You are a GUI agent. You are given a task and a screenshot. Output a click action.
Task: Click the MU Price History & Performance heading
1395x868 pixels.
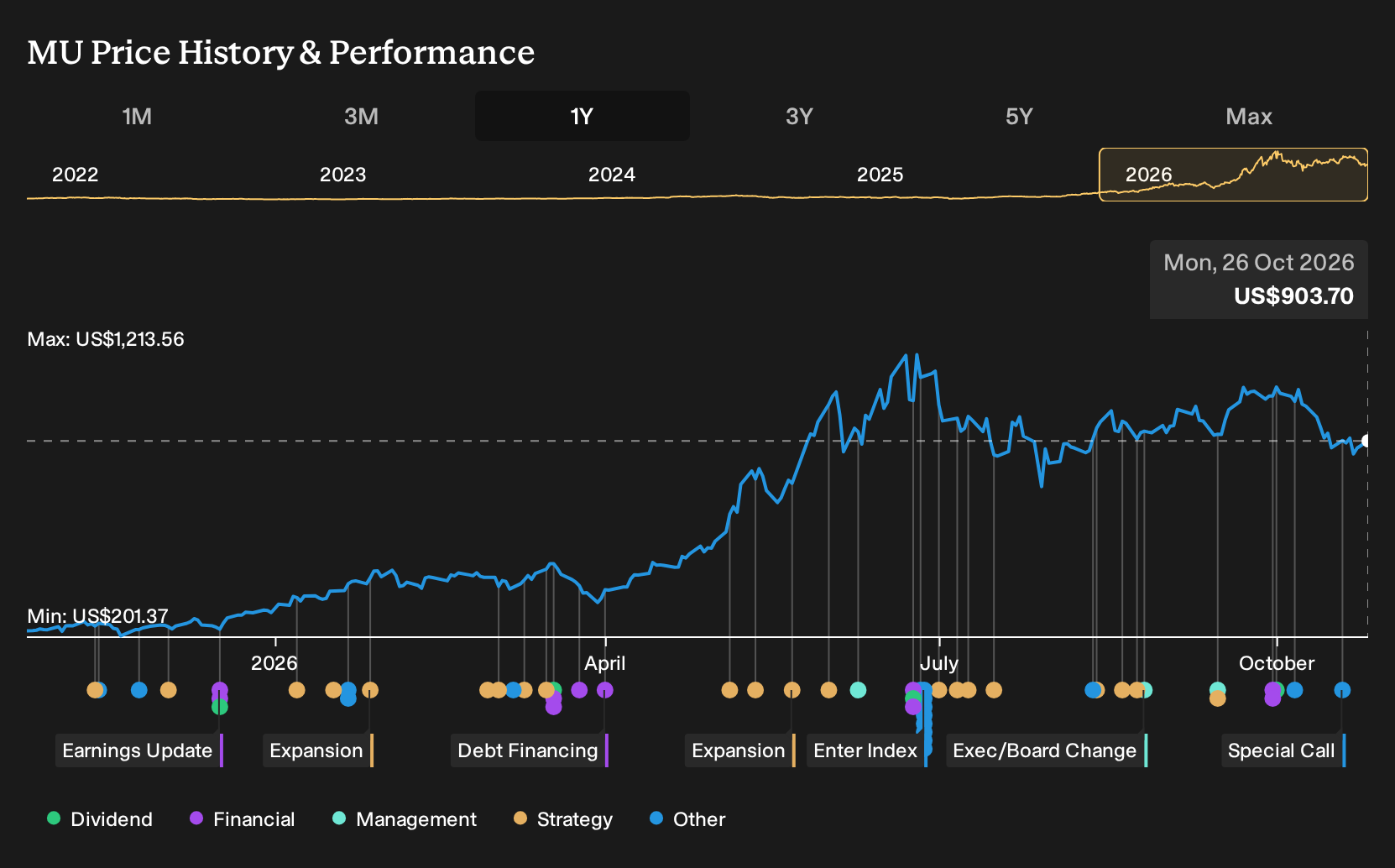coord(281,52)
